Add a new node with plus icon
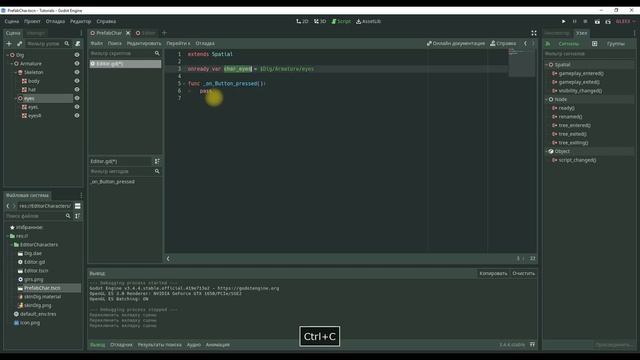Image resolution: width=640 pixels, height=360 pixels. pos(9,43)
